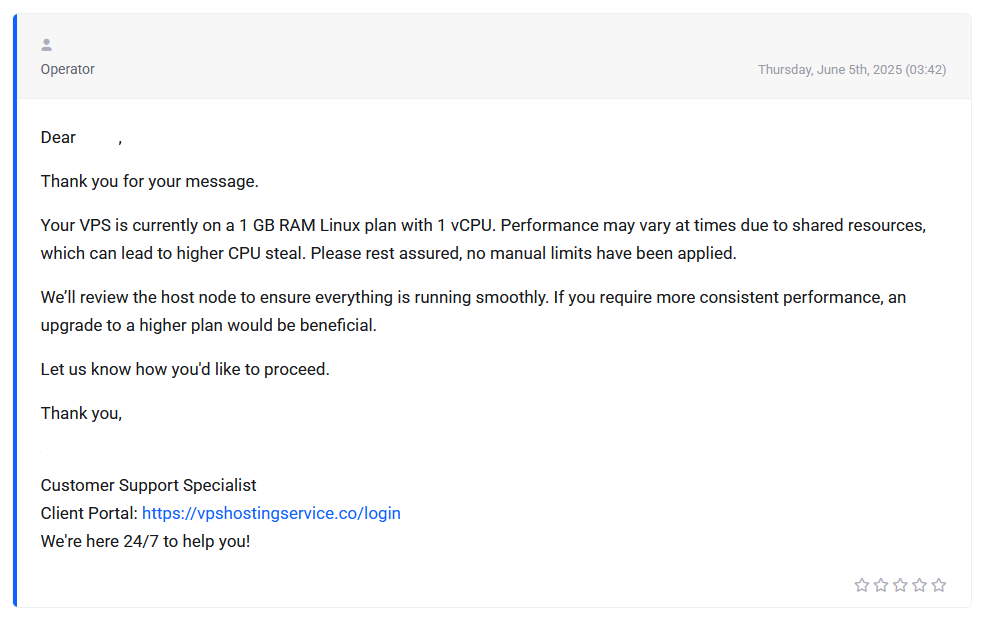Click the Dear greeting line
988x618 pixels.
[x=81, y=137]
